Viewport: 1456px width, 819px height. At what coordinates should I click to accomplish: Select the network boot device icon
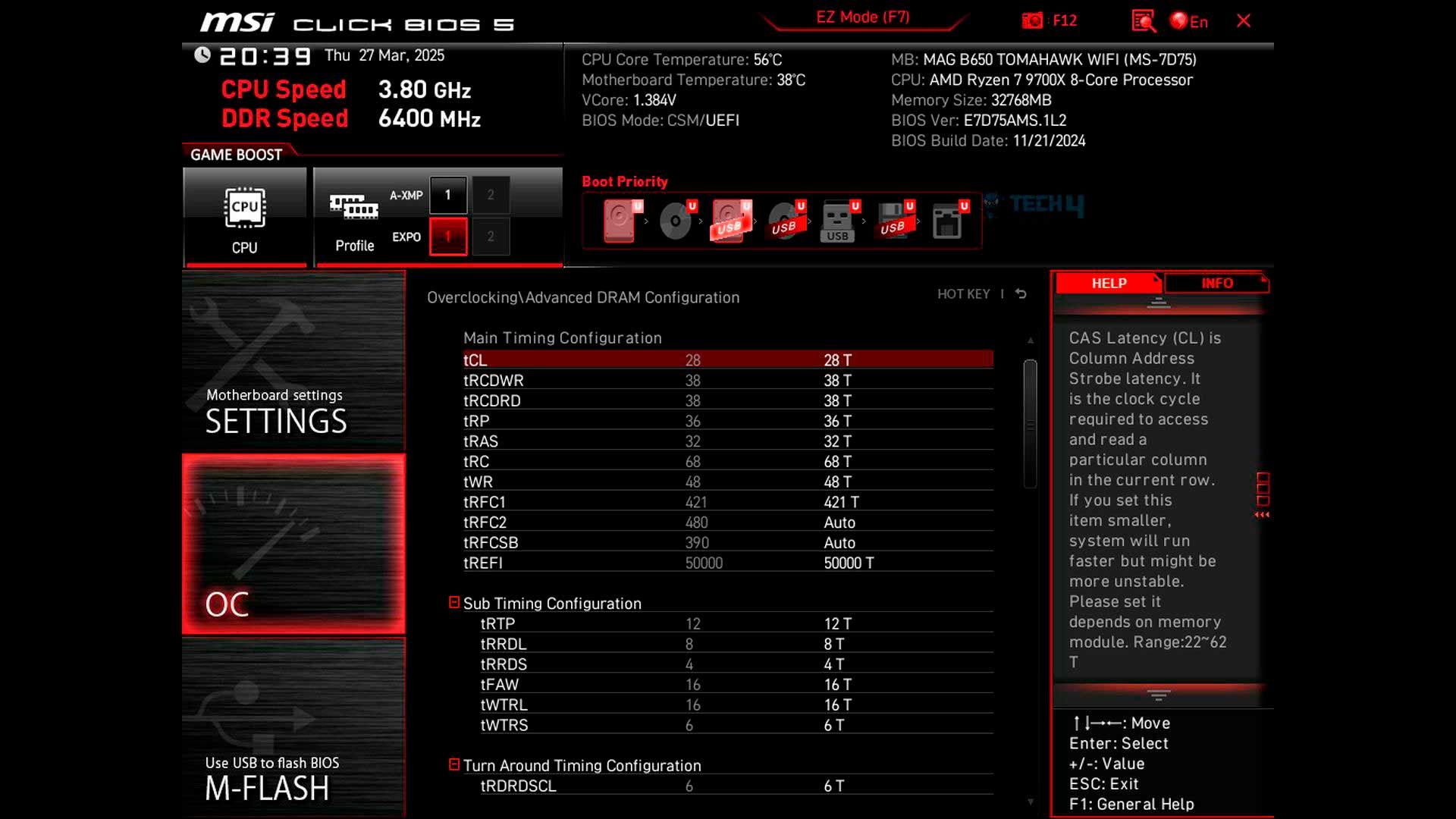tap(946, 221)
